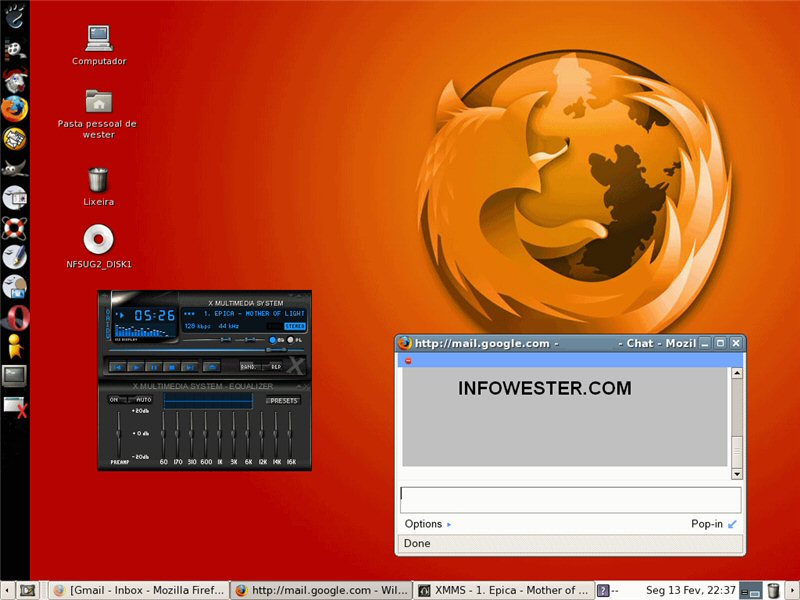Toggle the equalizer AUTO button
This screenshot has height=600, width=800.
[x=143, y=400]
